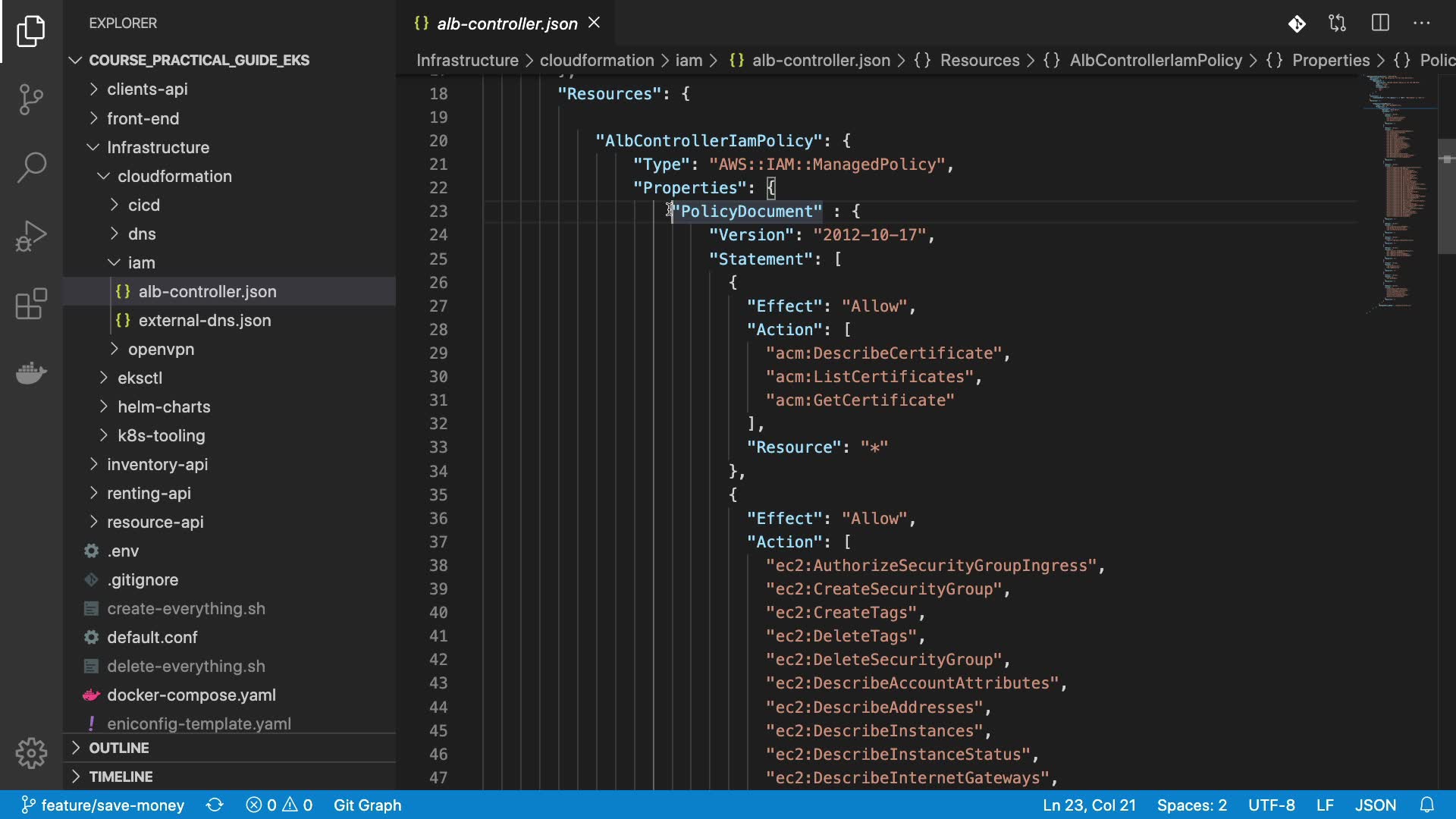Open Git Graph from status bar
1456x819 pixels.
click(x=367, y=805)
